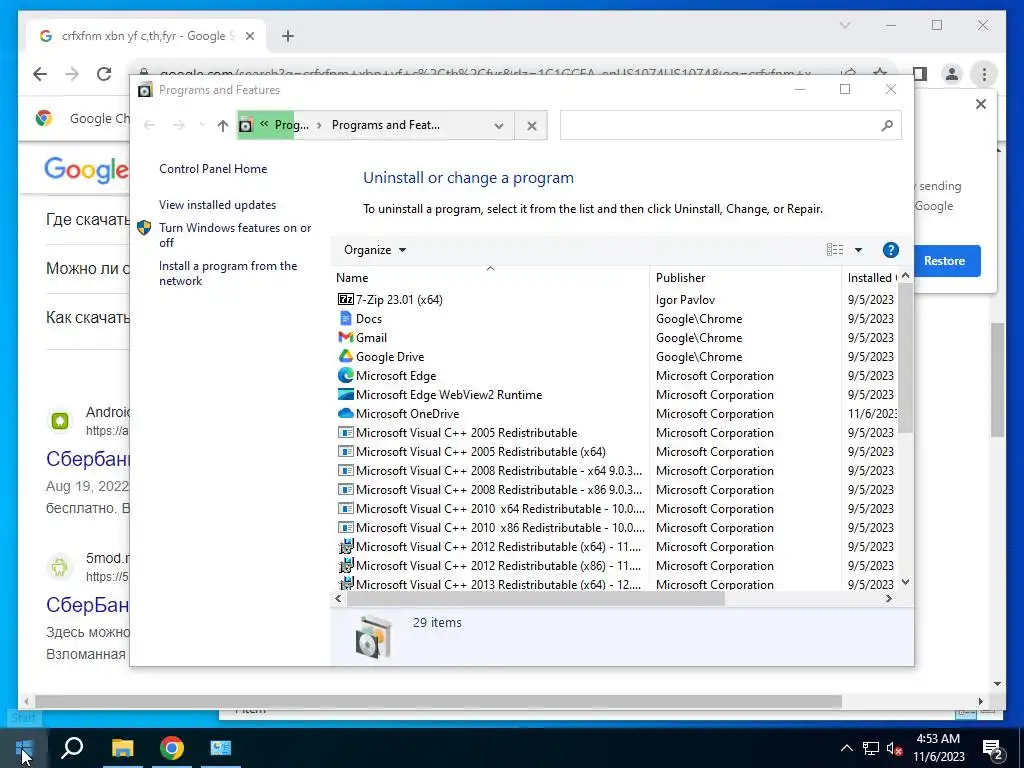1024x768 pixels.
Task: Click taskbar clock showing 4:53 AM
Action: [938, 748]
